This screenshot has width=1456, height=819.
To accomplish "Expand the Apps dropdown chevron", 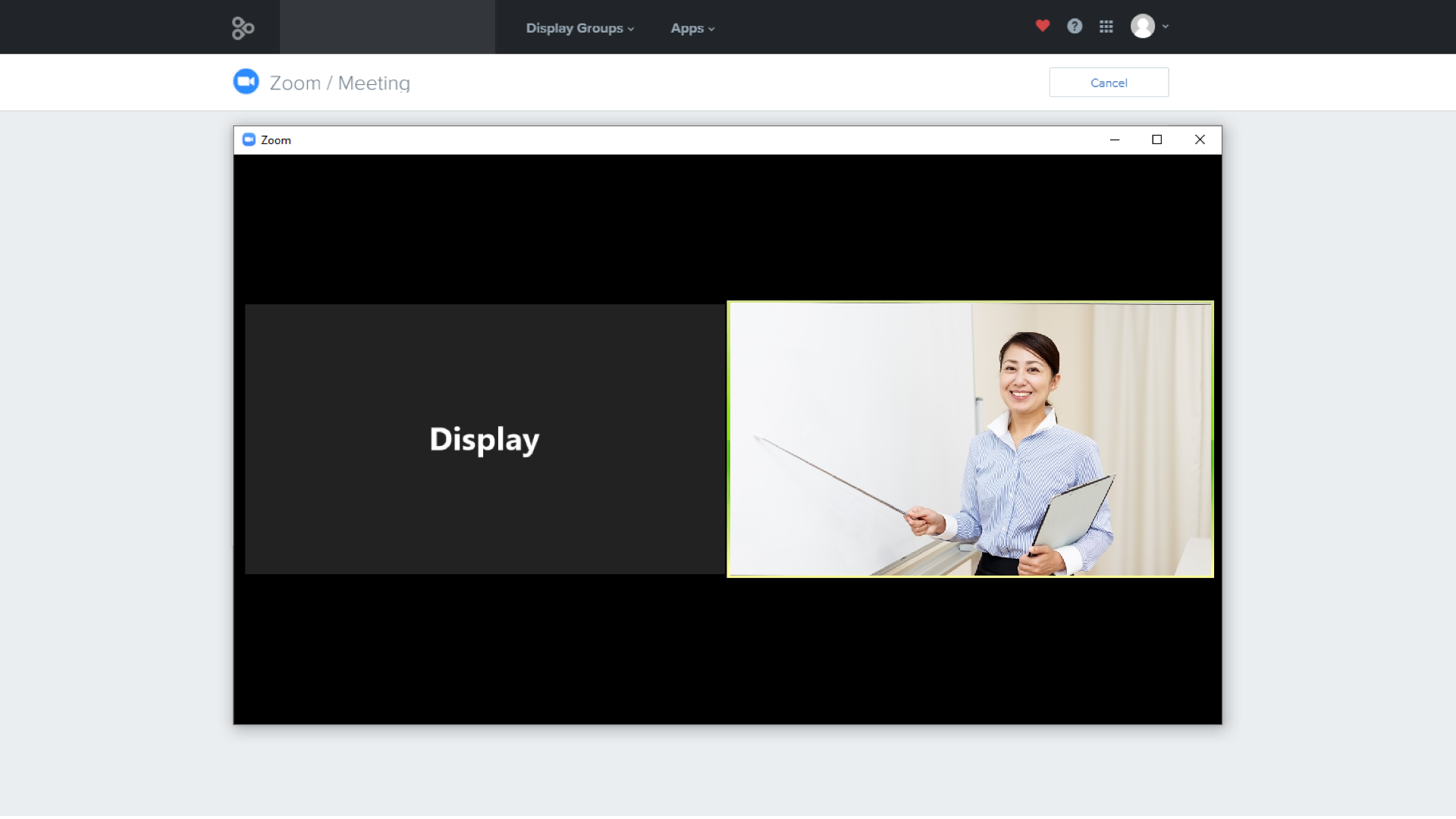I will coord(711,29).
